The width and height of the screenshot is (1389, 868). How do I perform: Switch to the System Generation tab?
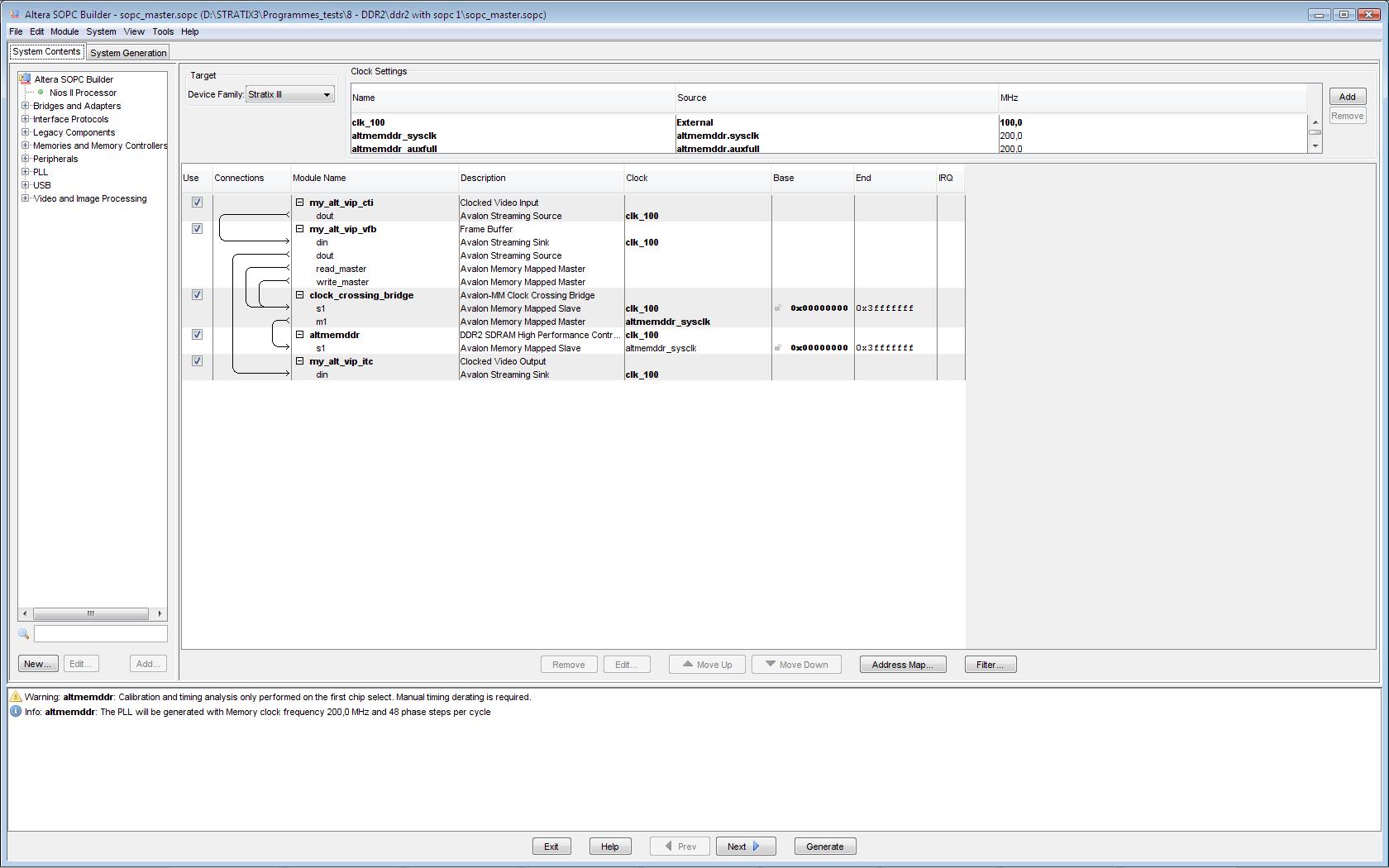128,53
